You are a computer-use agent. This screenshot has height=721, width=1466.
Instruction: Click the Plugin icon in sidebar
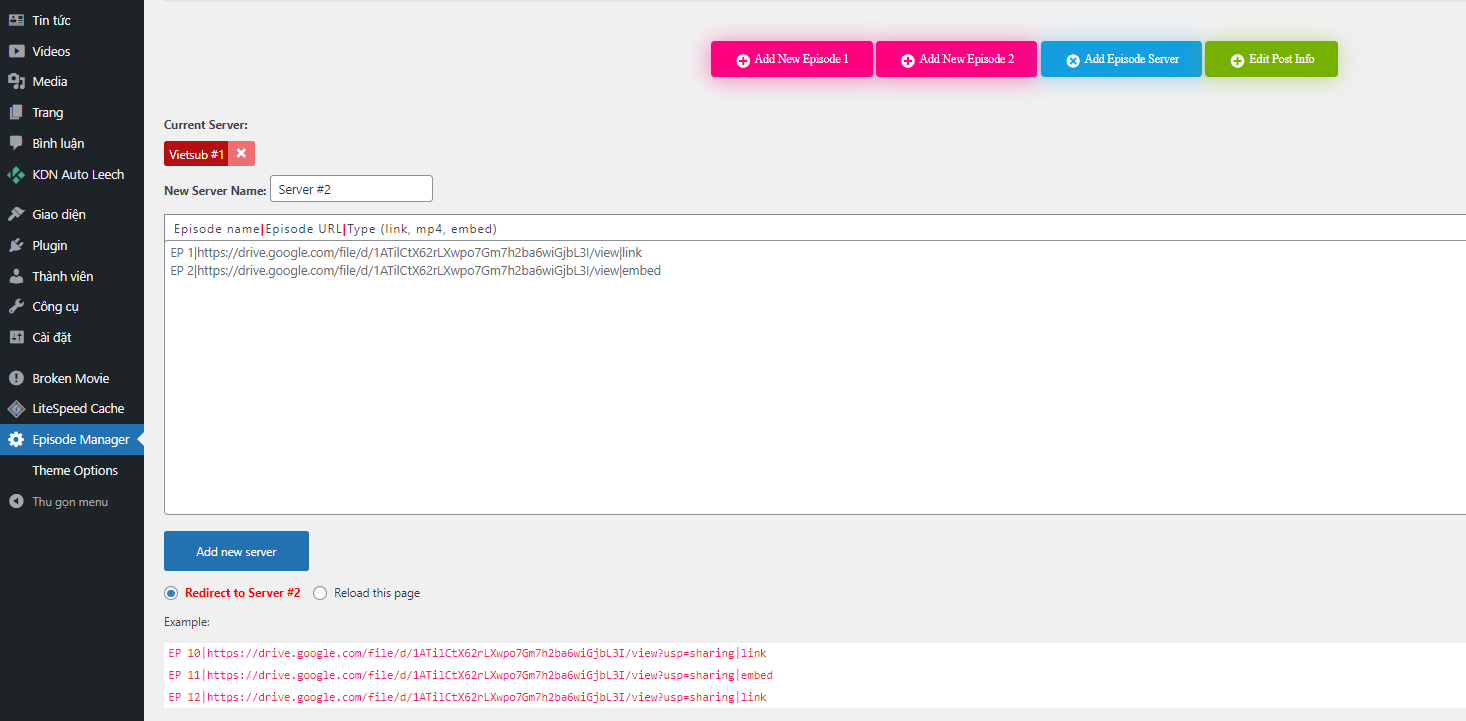tap(16, 245)
